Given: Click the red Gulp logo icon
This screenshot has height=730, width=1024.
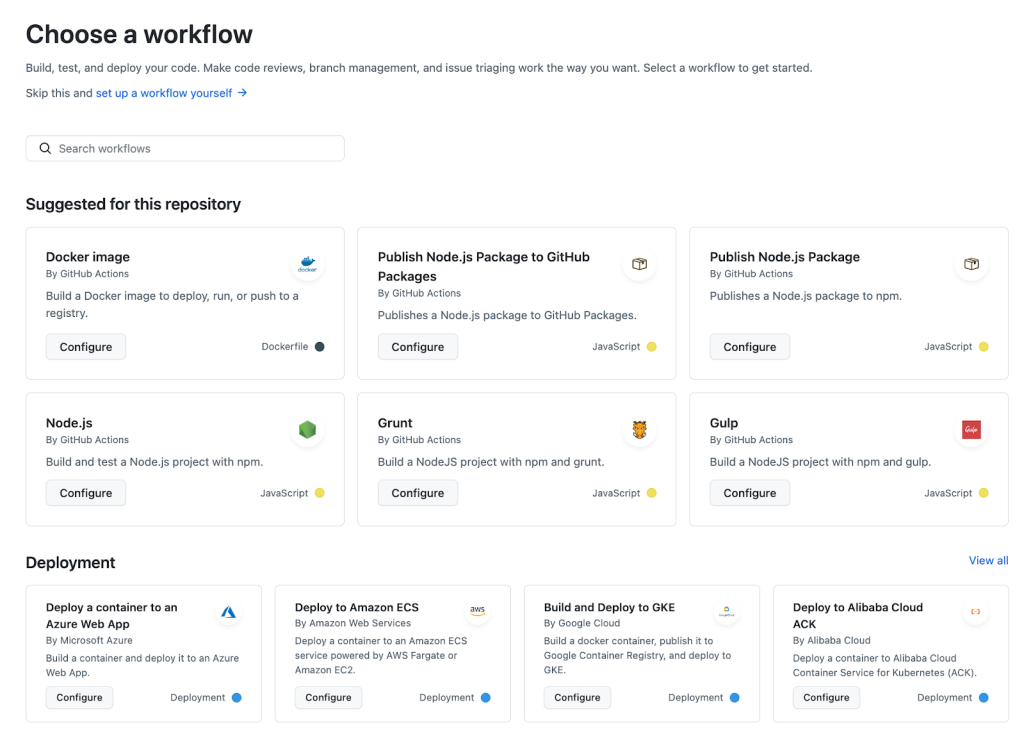Looking at the screenshot, I should tap(971, 430).
